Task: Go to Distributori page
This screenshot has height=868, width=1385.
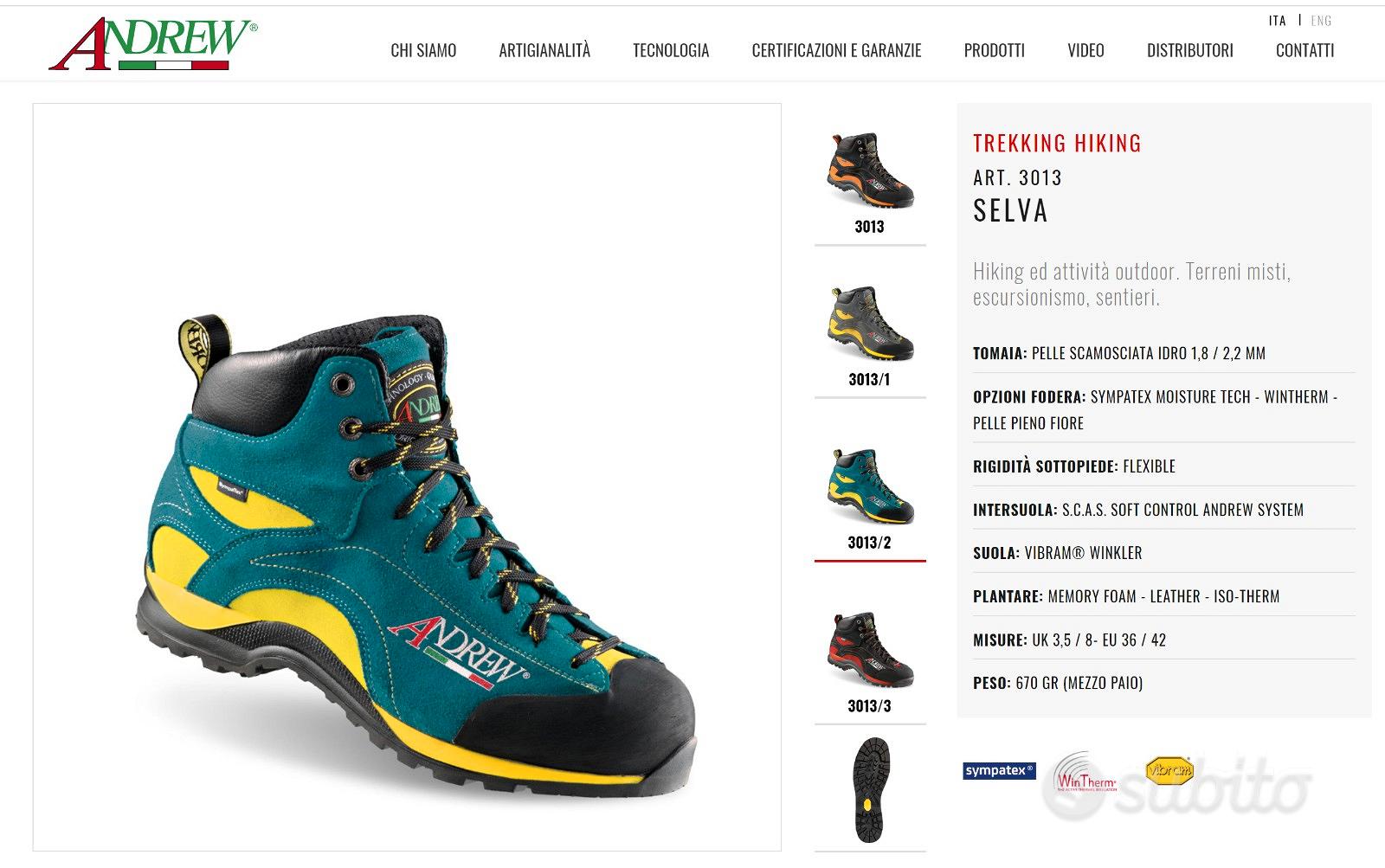Action: [x=1190, y=50]
